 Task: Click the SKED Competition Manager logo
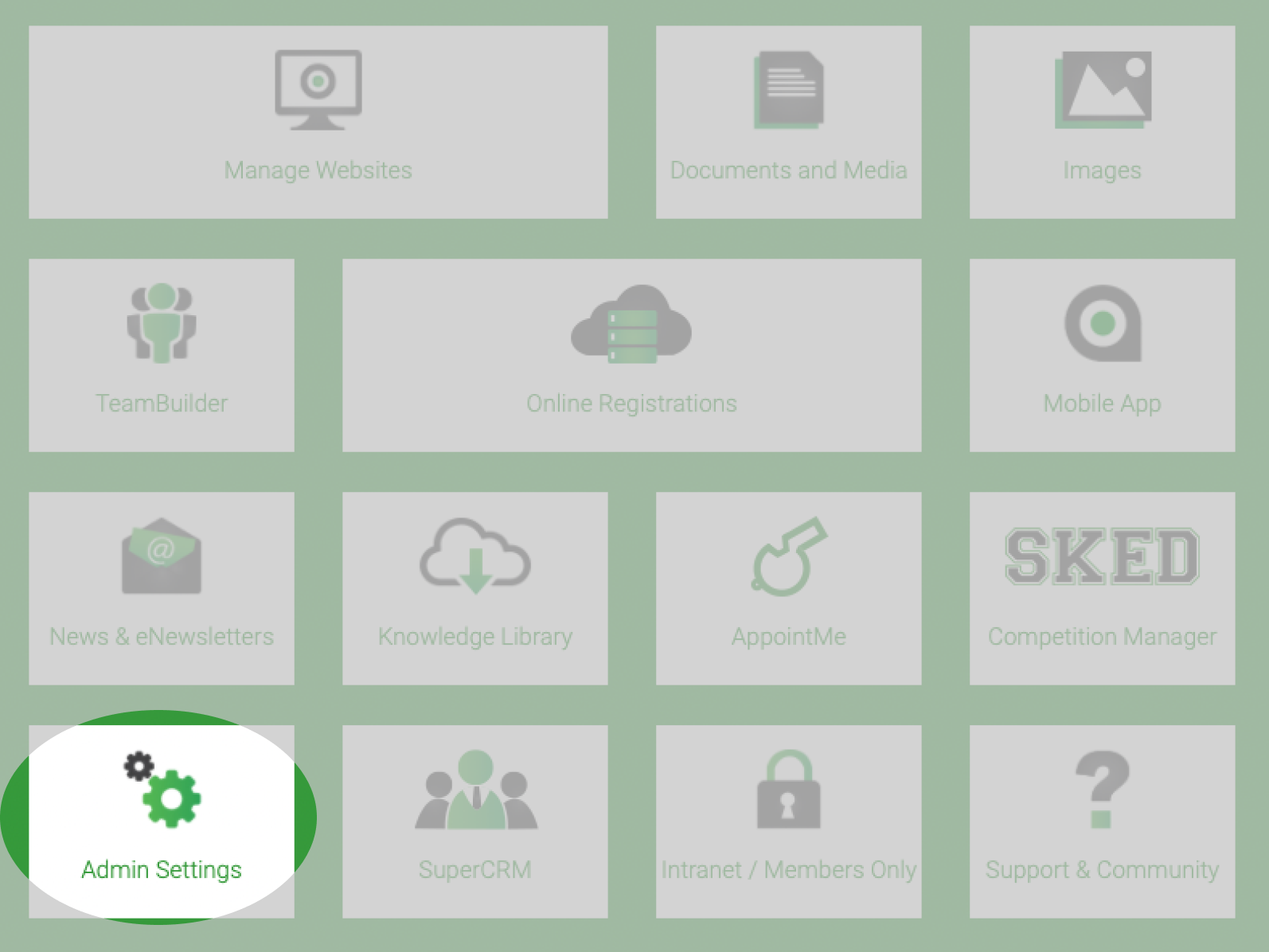[x=1103, y=556]
